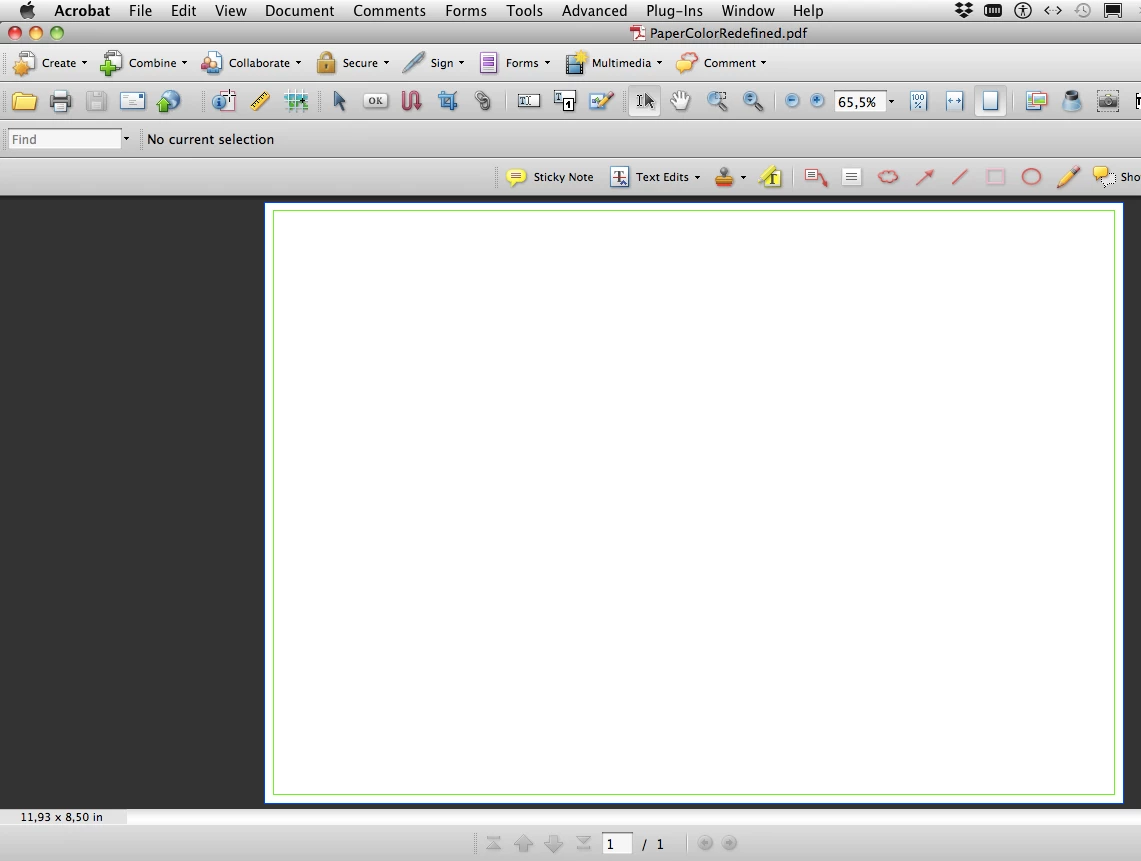This screenshot has width=1141, height=861.
Task: Select the Highlight Text tool
Action: point(771,177)
